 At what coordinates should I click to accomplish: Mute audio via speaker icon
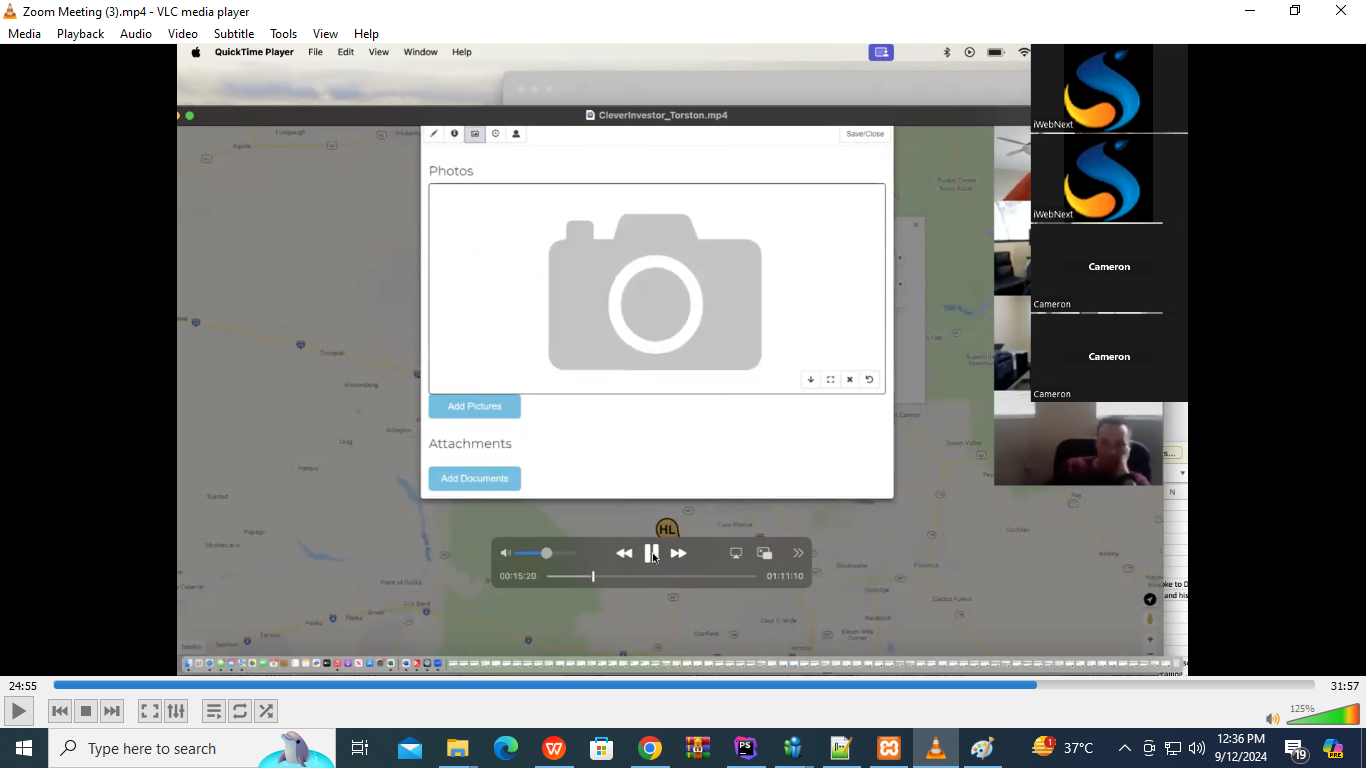point(1272,718)
